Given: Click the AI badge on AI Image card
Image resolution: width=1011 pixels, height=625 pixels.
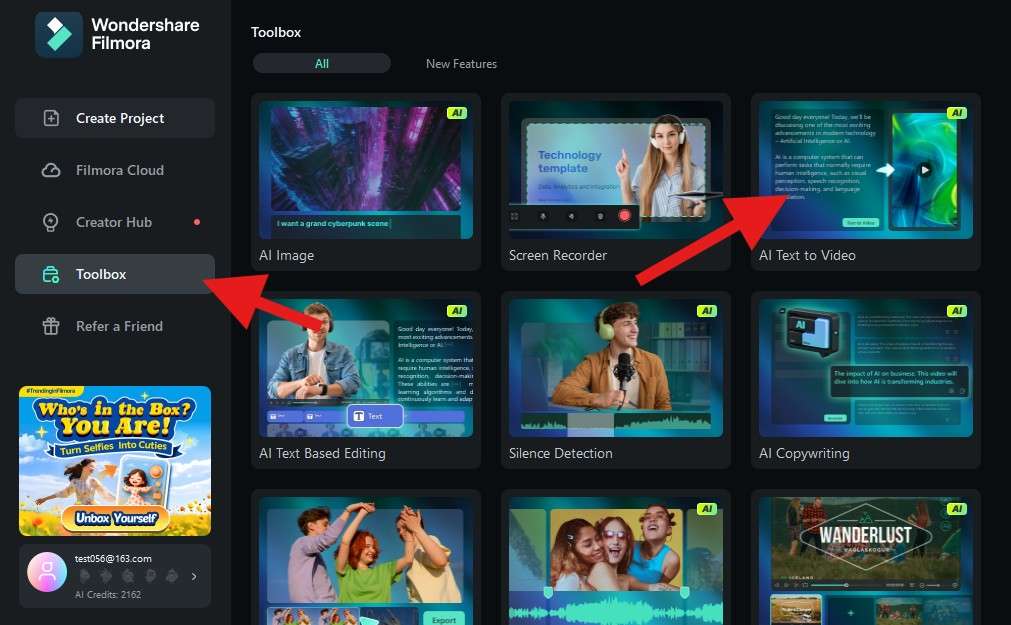Looking at the screenshot, I should click(x=457, y=113).
